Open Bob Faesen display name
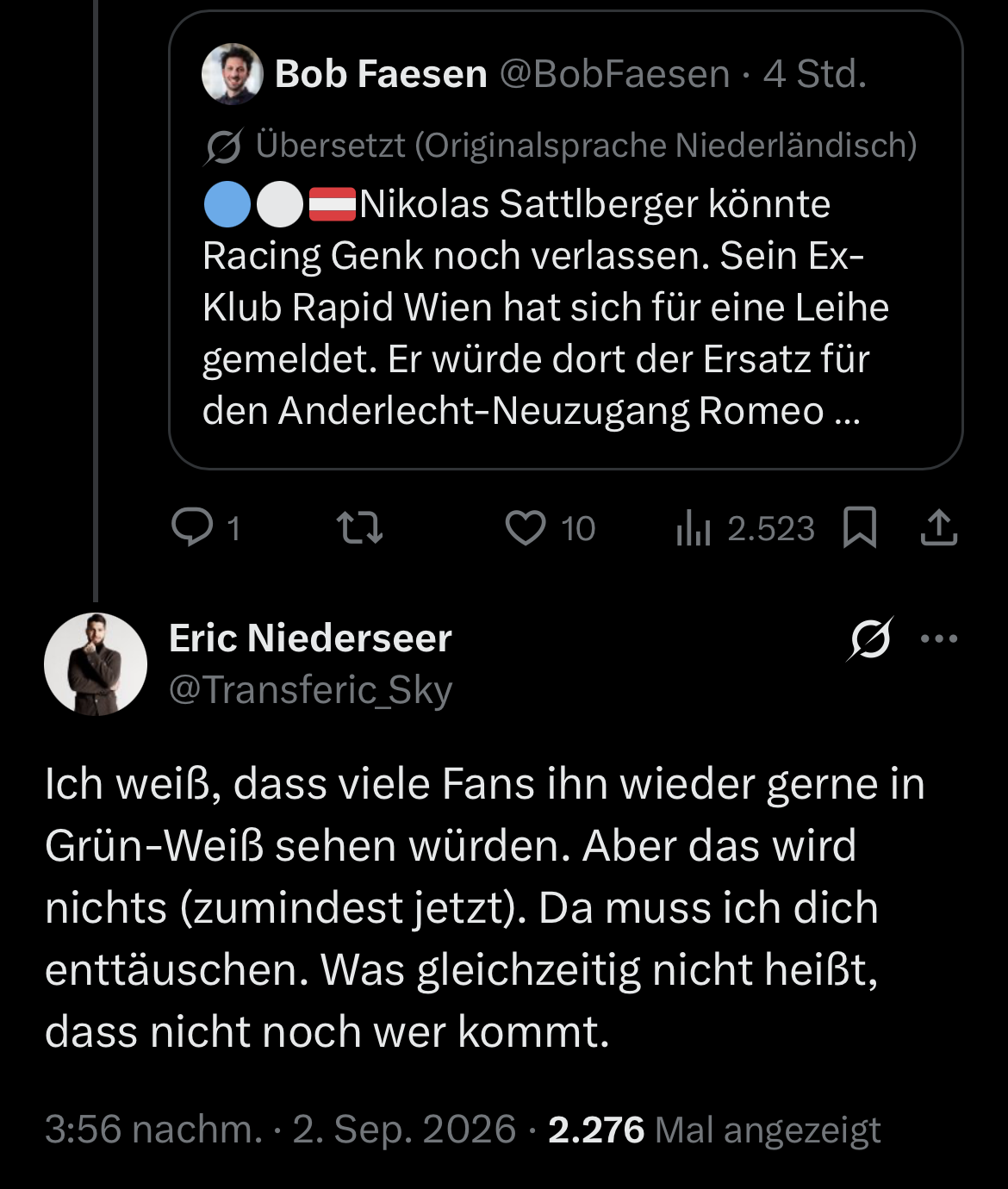 pyautogui.click(x=381, y=74)
